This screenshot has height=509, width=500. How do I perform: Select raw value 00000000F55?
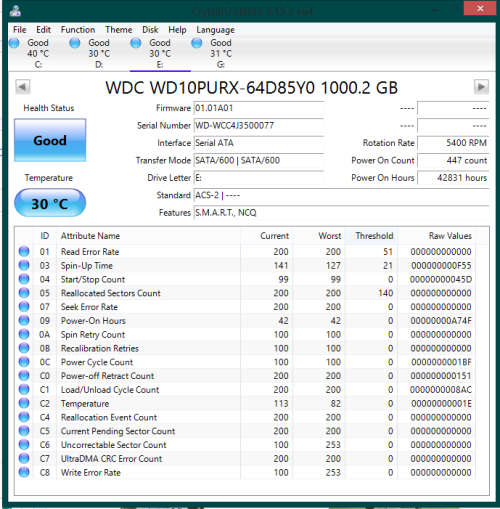pos(441,266)
